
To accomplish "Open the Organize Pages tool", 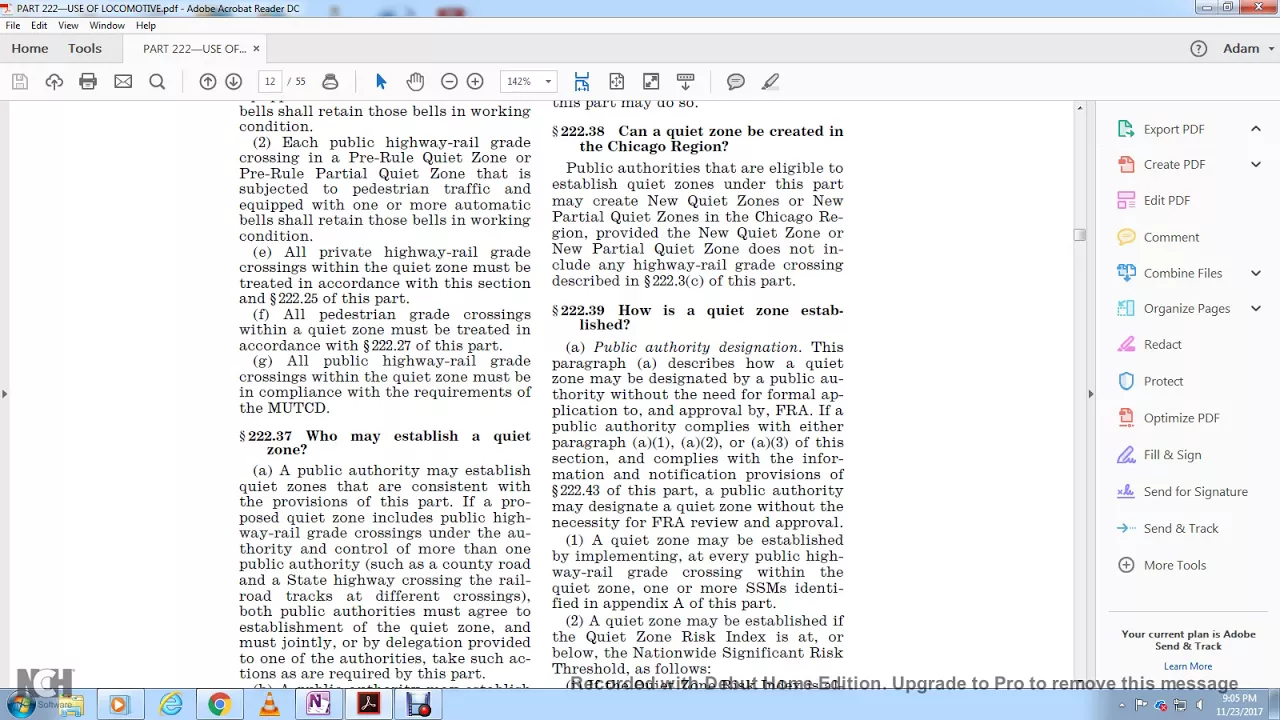I will tap(1186, 308).
